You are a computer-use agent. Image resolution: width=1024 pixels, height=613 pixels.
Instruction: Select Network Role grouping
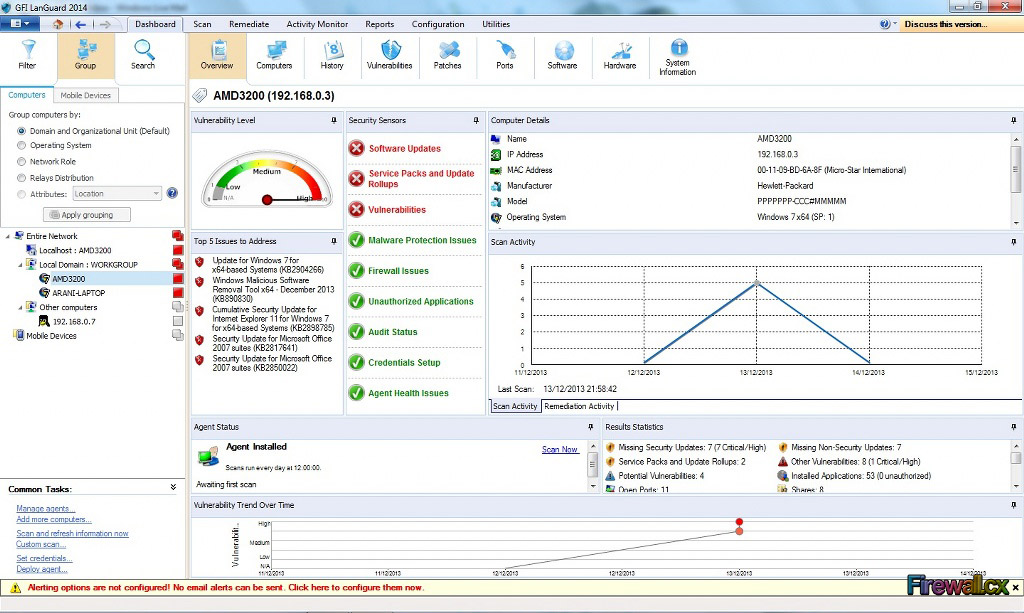click(x=22, y=162)
